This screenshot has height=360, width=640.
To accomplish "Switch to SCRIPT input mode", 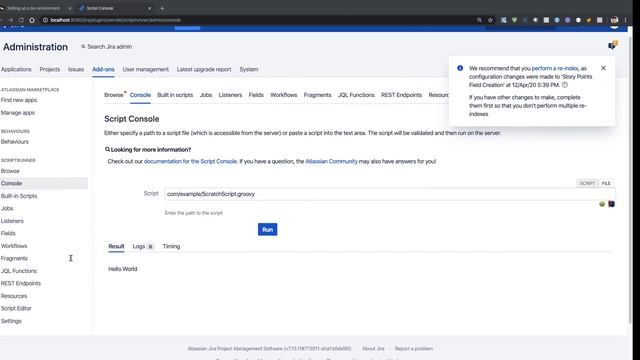I will click(x=587, y=183).
